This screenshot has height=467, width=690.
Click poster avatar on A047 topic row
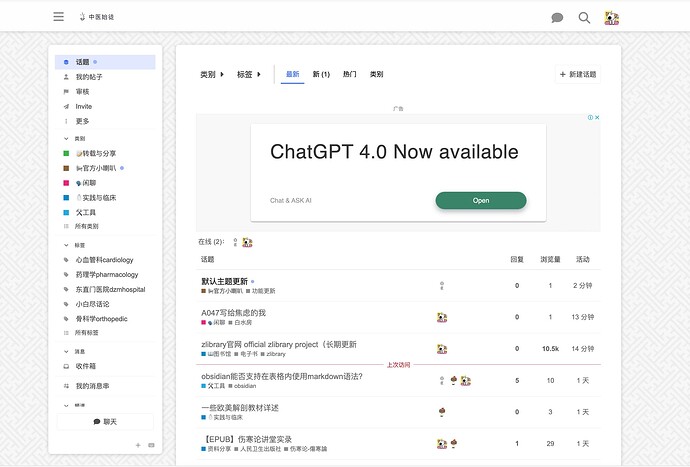pyautogui.click(x=442, y=317)
